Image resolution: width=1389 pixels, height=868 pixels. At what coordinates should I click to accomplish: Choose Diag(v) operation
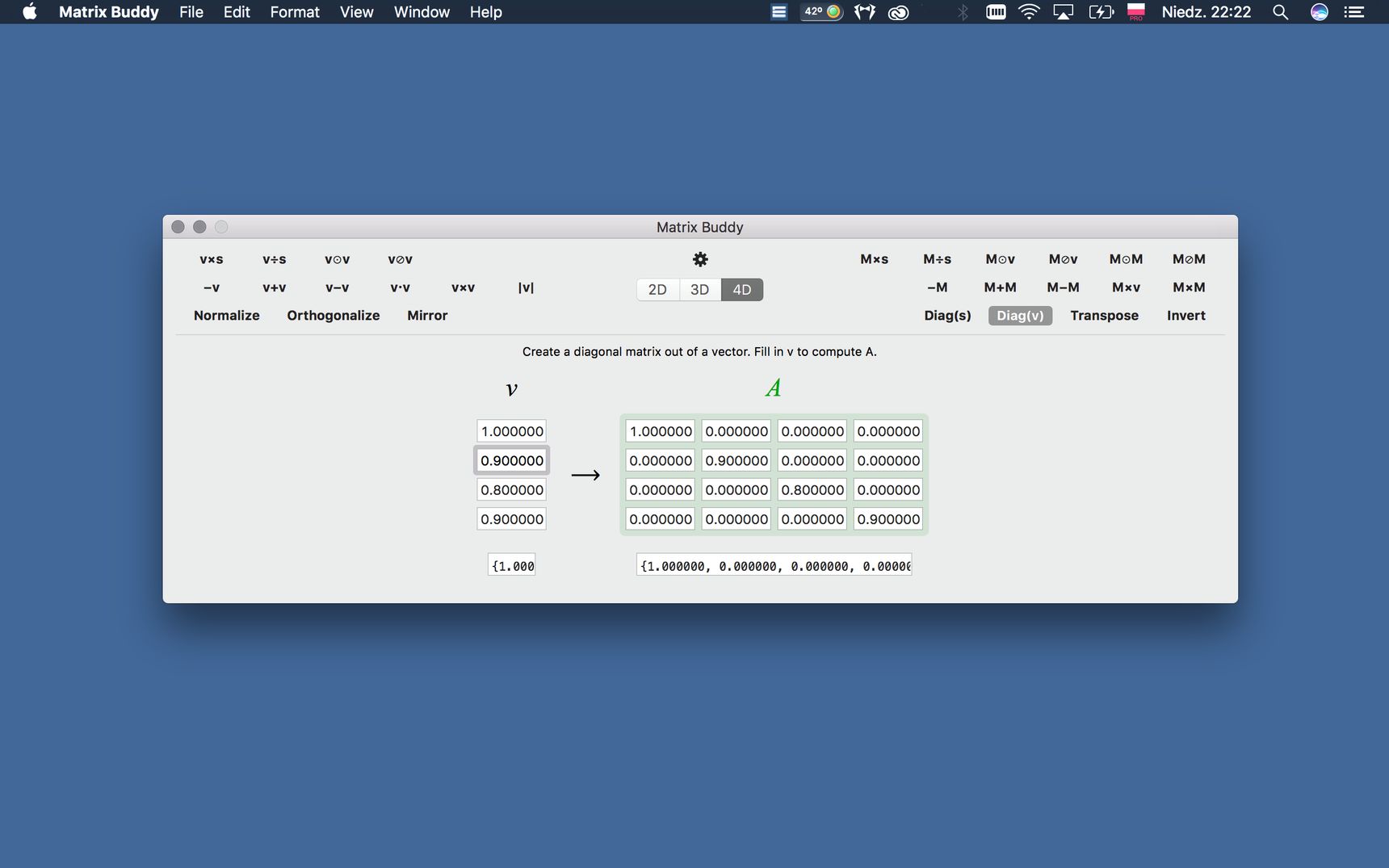point(1020,316)
